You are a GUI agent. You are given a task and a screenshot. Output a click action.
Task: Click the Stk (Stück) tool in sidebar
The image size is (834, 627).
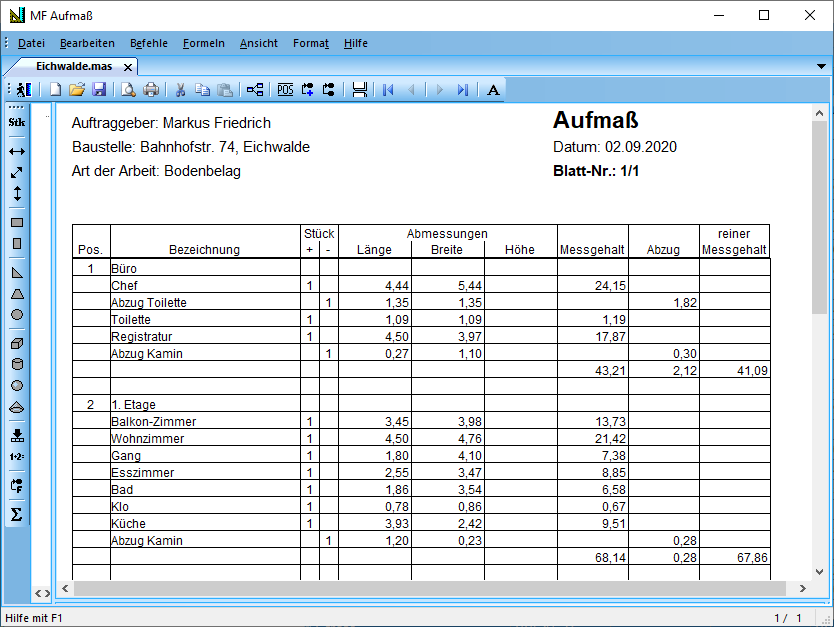click(x=17, y=122)
